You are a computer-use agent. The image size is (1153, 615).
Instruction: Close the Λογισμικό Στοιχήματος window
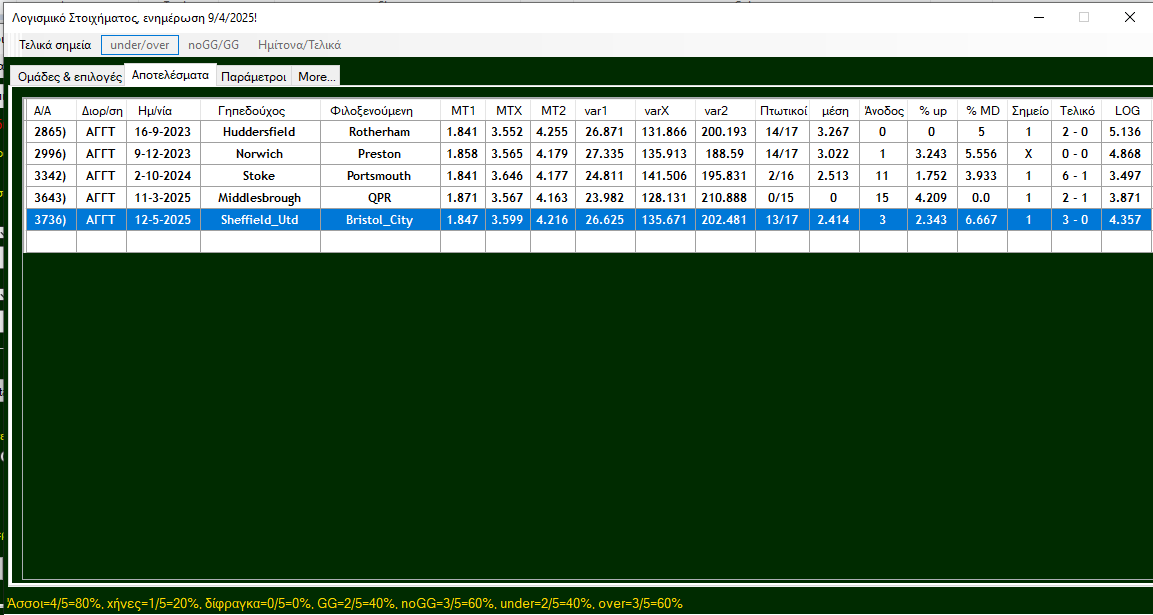(1129, 17)
